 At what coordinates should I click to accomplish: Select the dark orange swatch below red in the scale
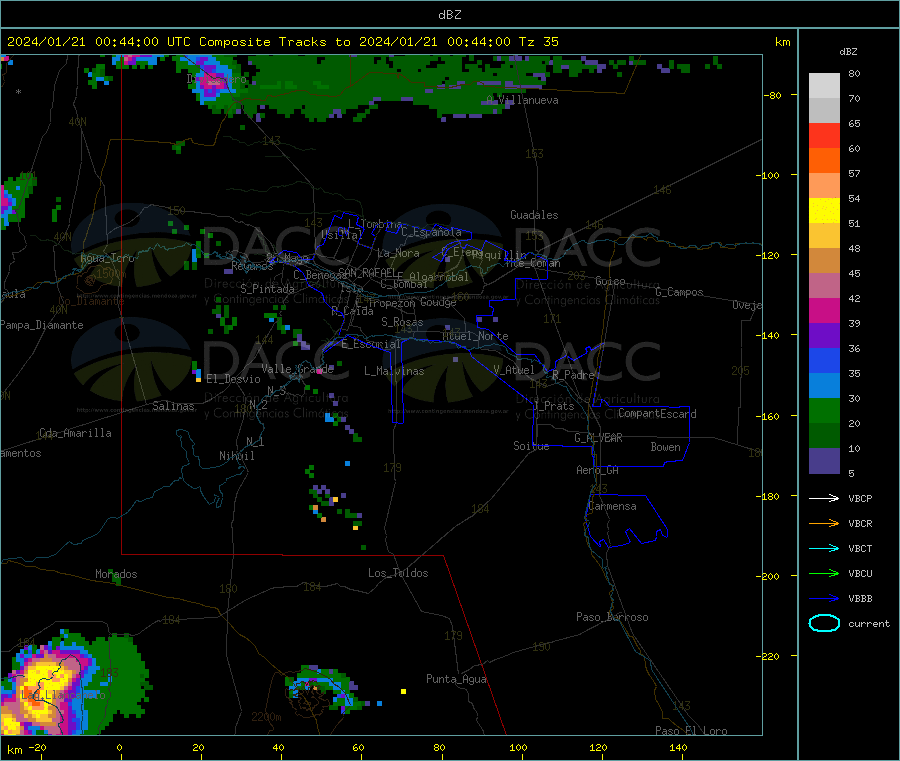coord(824,161)
